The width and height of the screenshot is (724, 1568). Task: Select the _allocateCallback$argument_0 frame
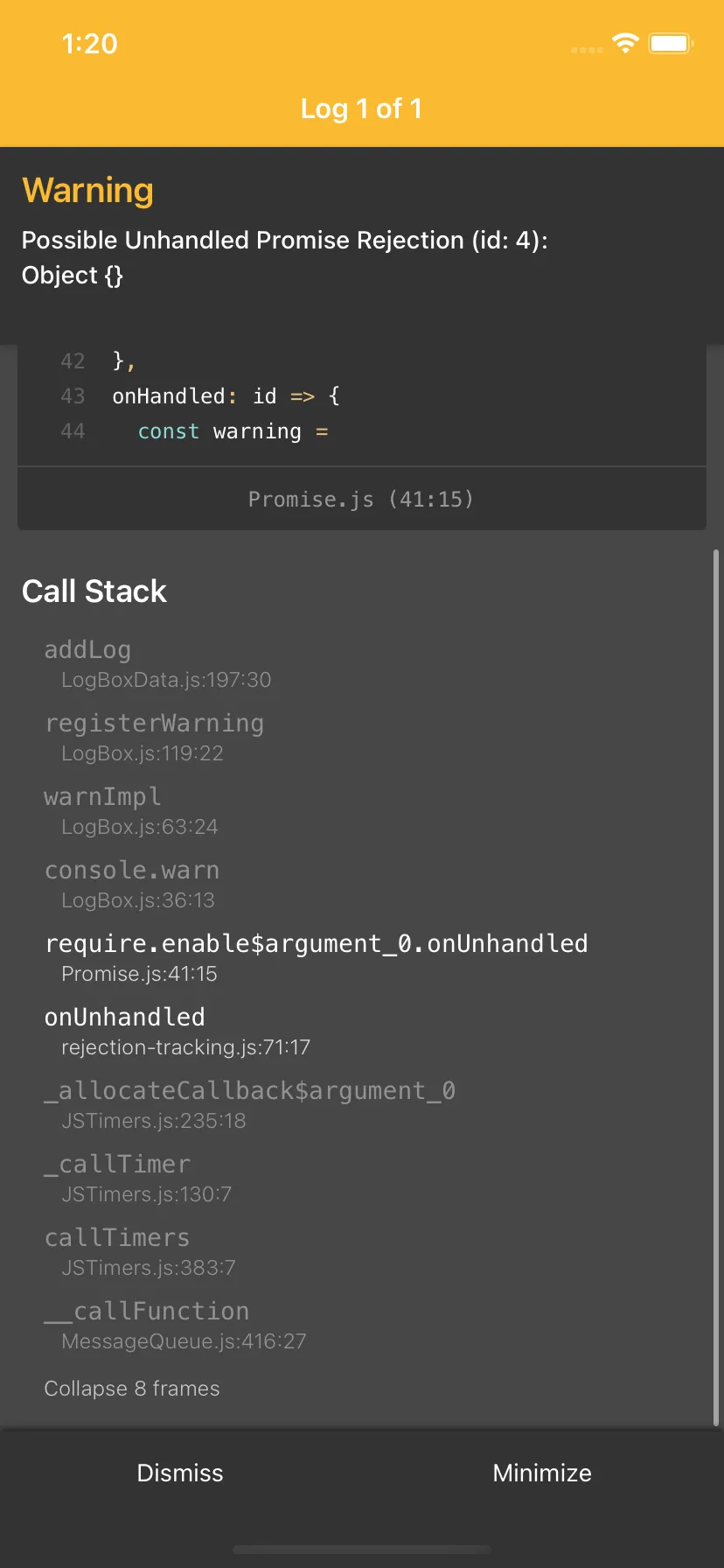pos(250,1104)
